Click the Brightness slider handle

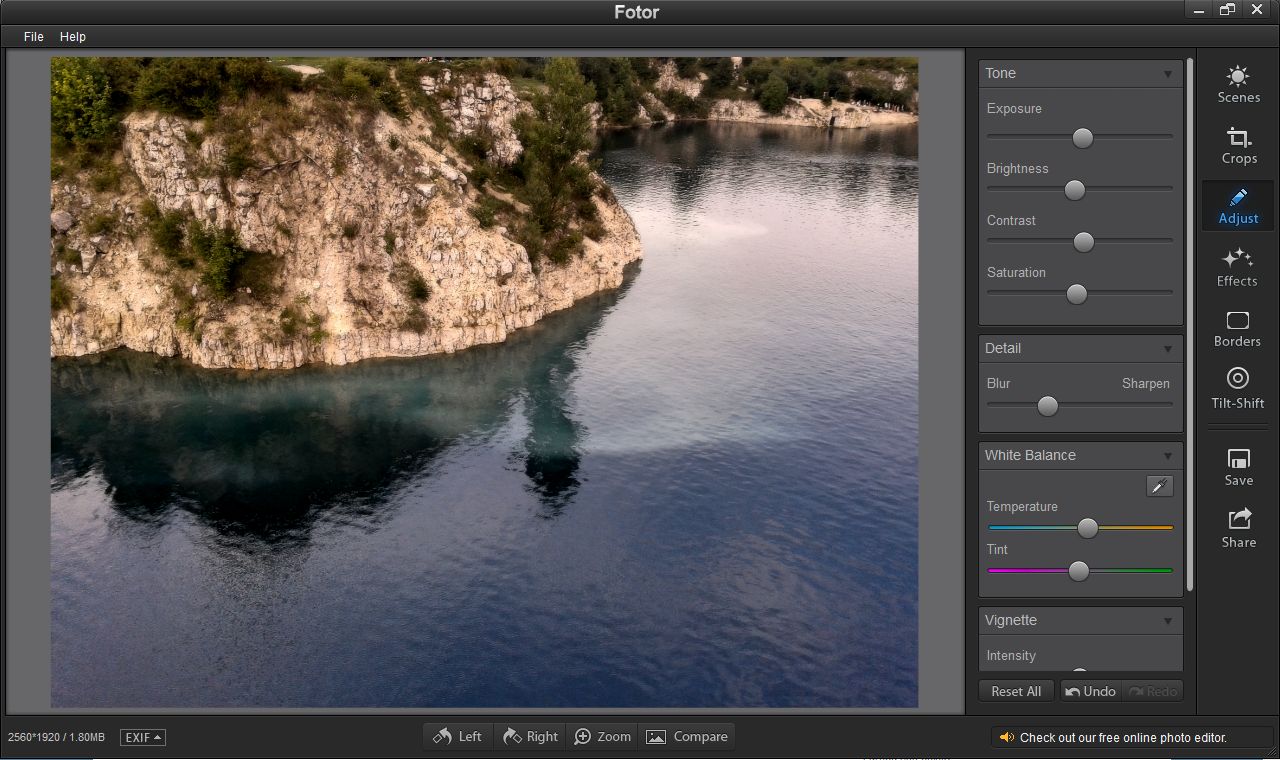point(1075,190)
